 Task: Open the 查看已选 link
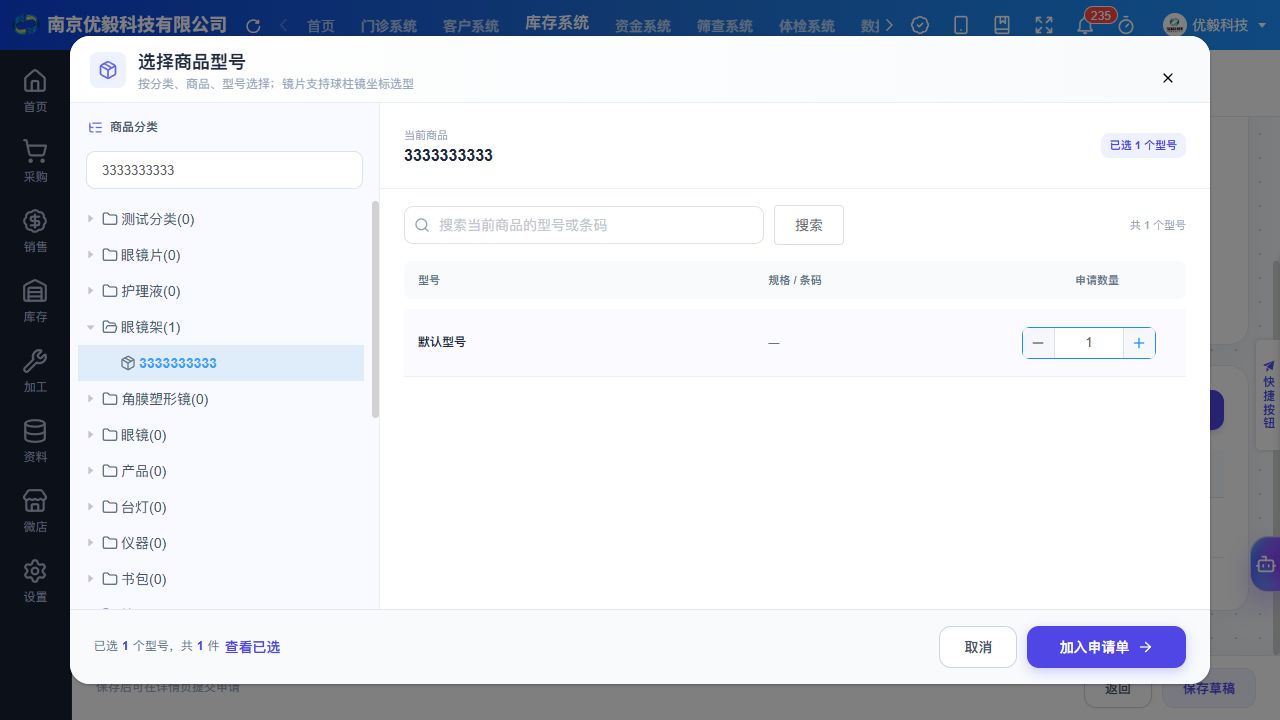coord(252,647)
